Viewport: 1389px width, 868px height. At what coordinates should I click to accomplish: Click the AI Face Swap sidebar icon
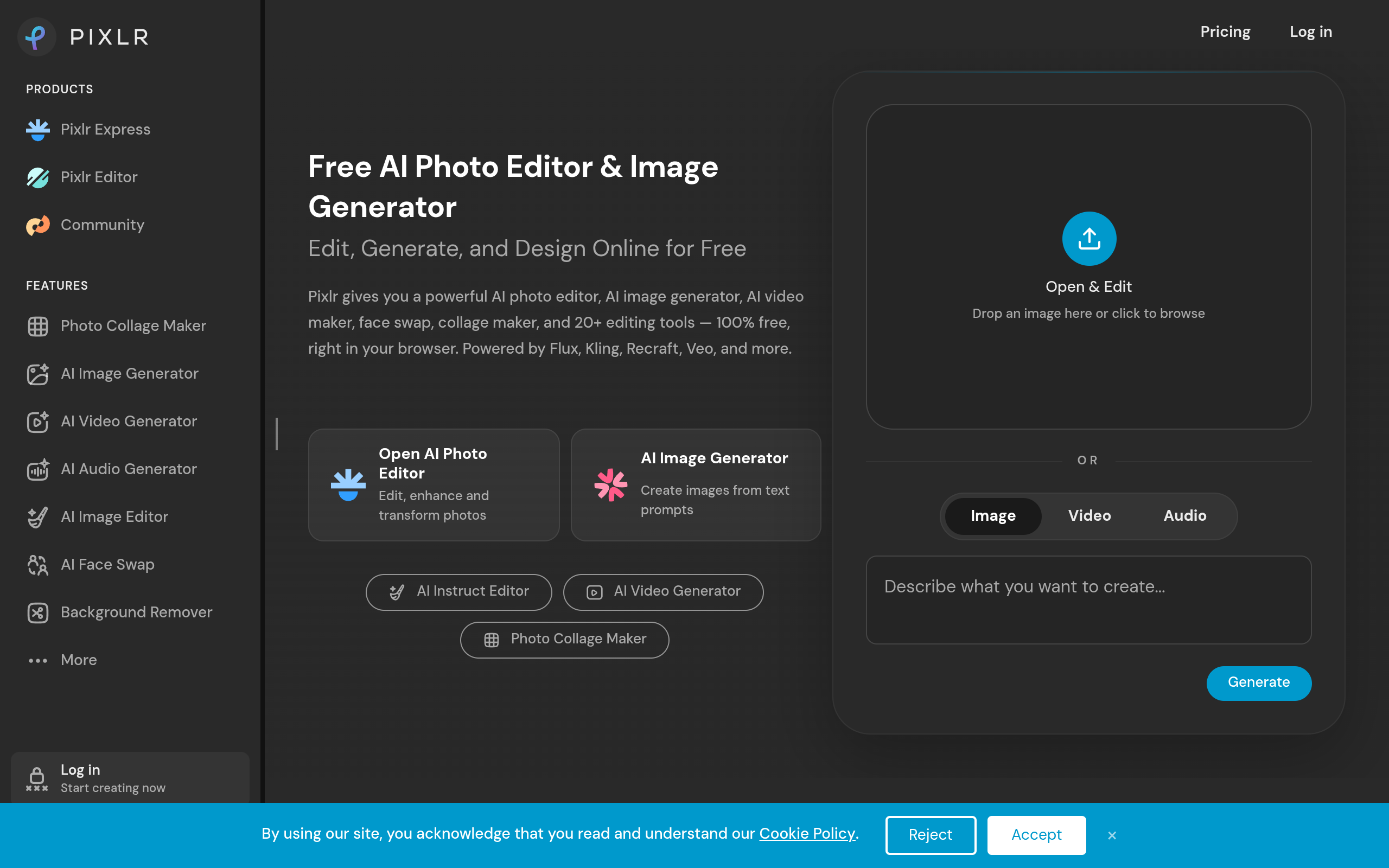click(x=38, y=565)
